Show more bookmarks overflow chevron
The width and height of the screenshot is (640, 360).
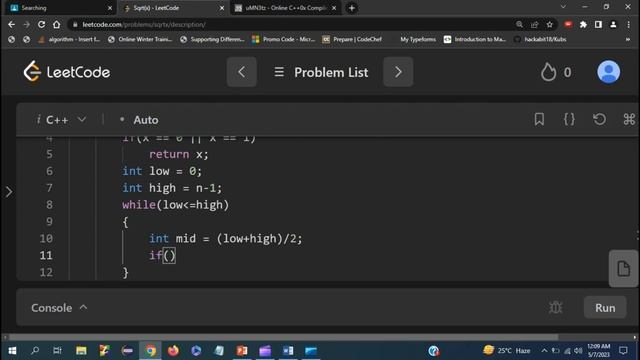point(628,39)
